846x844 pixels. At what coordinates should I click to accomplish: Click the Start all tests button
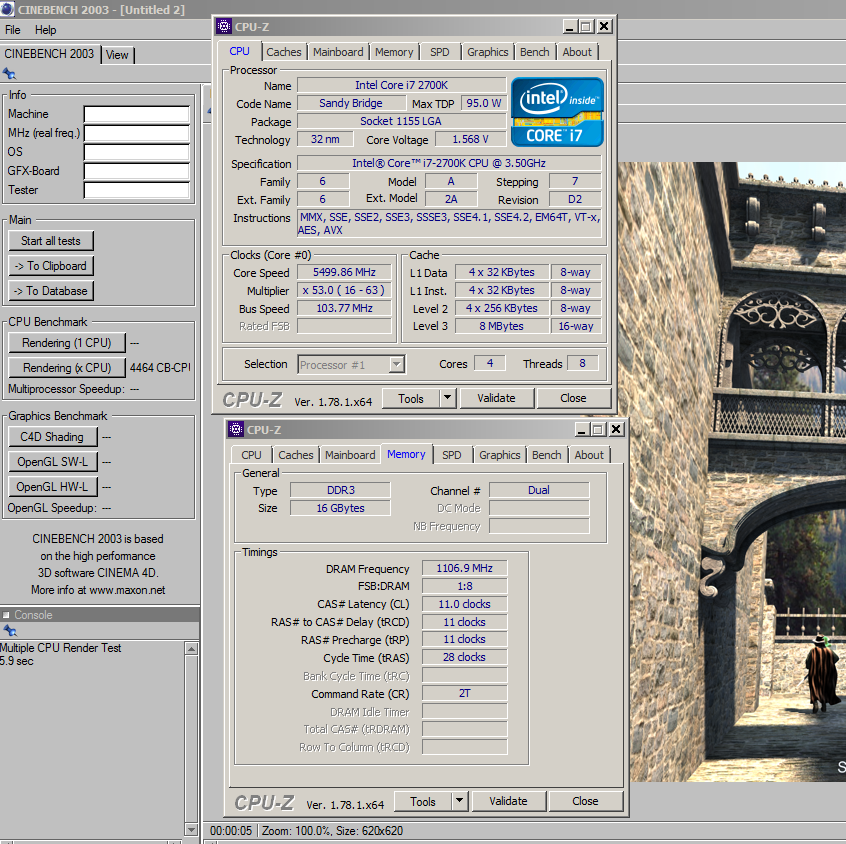51,241
